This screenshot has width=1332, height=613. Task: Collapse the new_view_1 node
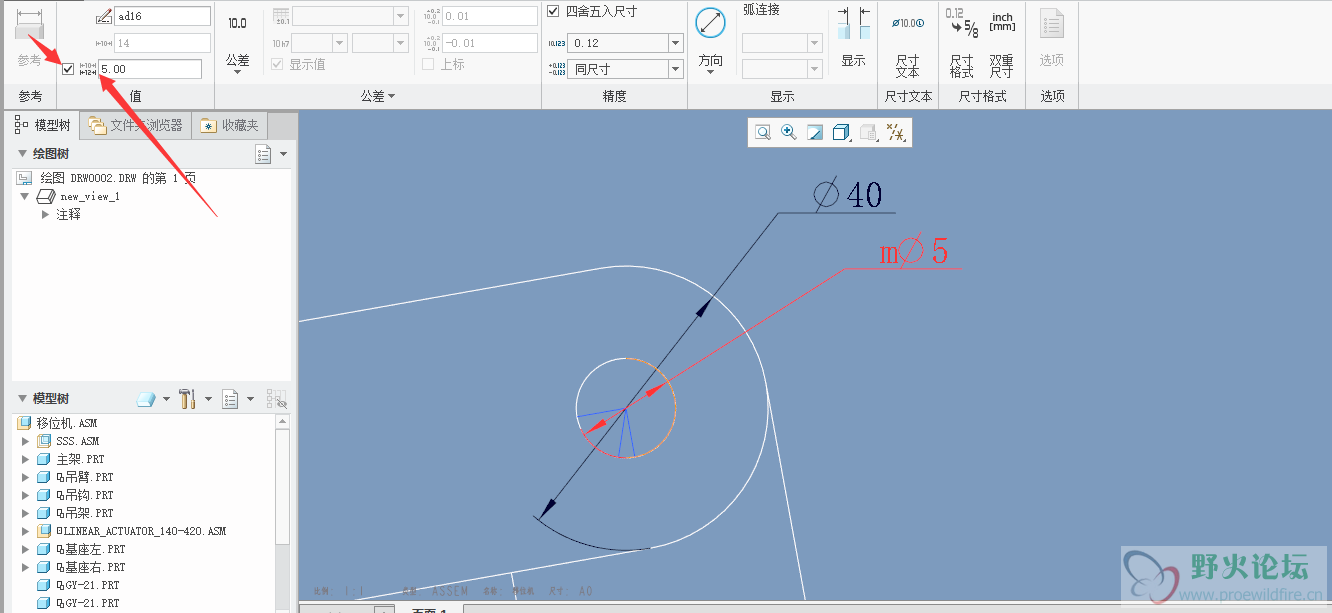pyautogui.click(x=25, y=196)
